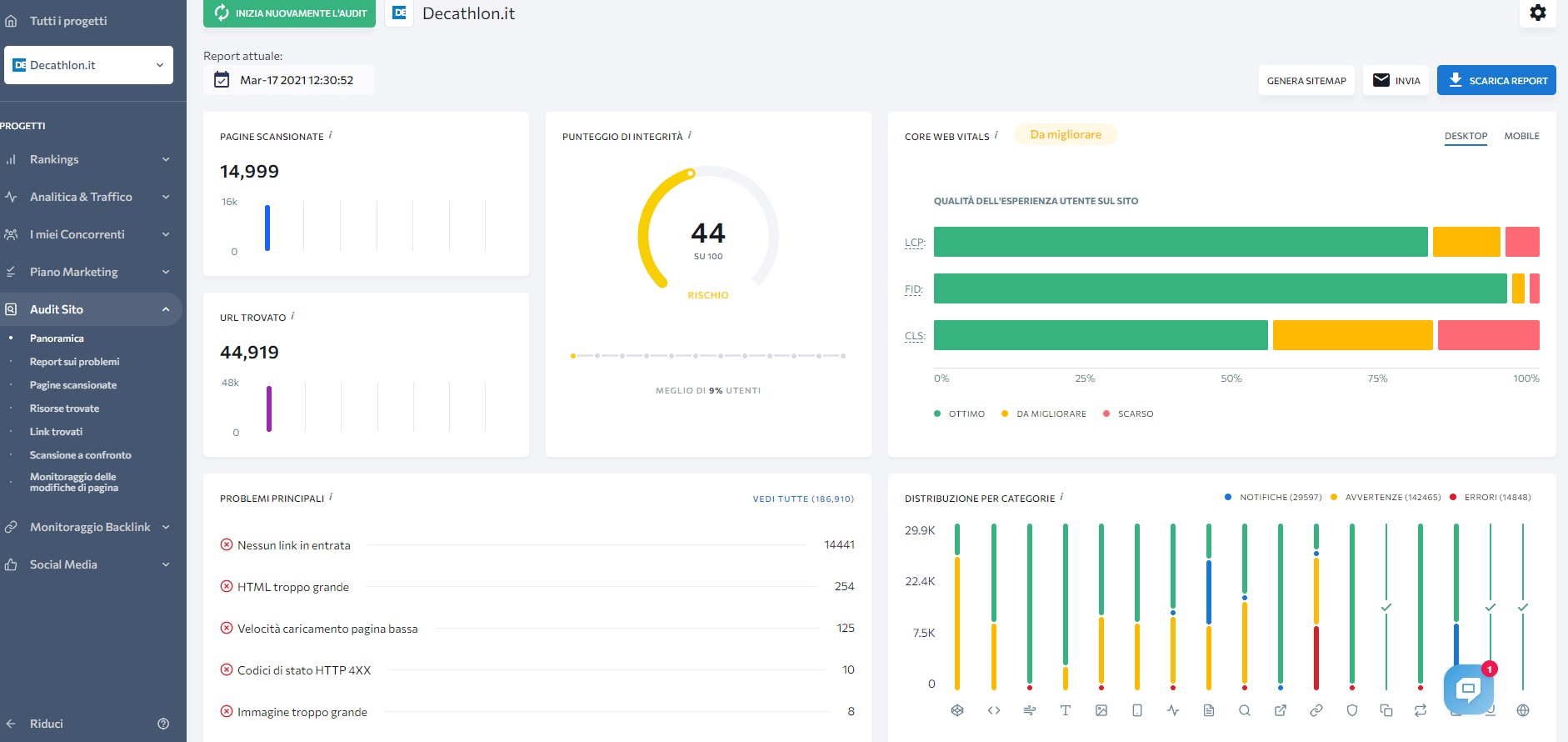Switch to Desktop tab in Core Web Vitals
The width and height of the screenshot is (1568, 742).
[1466, 136]
